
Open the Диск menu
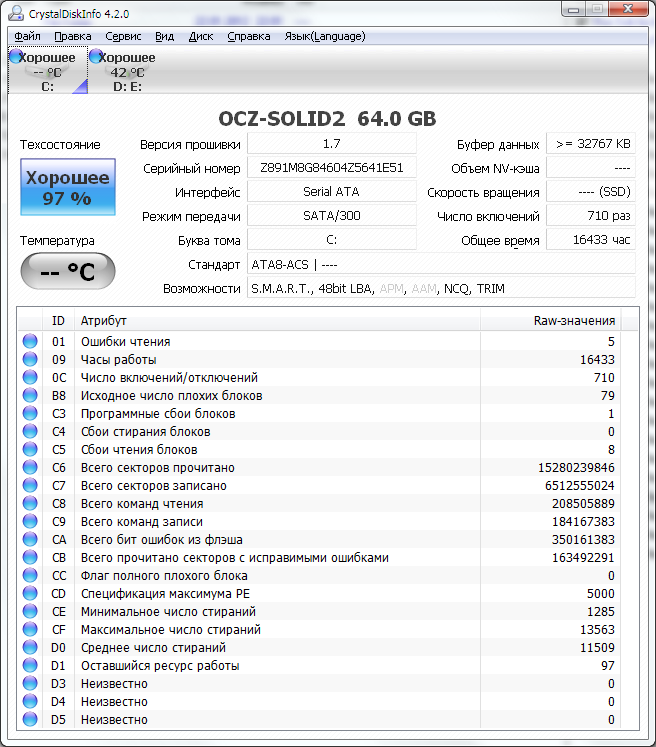click(201, 36)
